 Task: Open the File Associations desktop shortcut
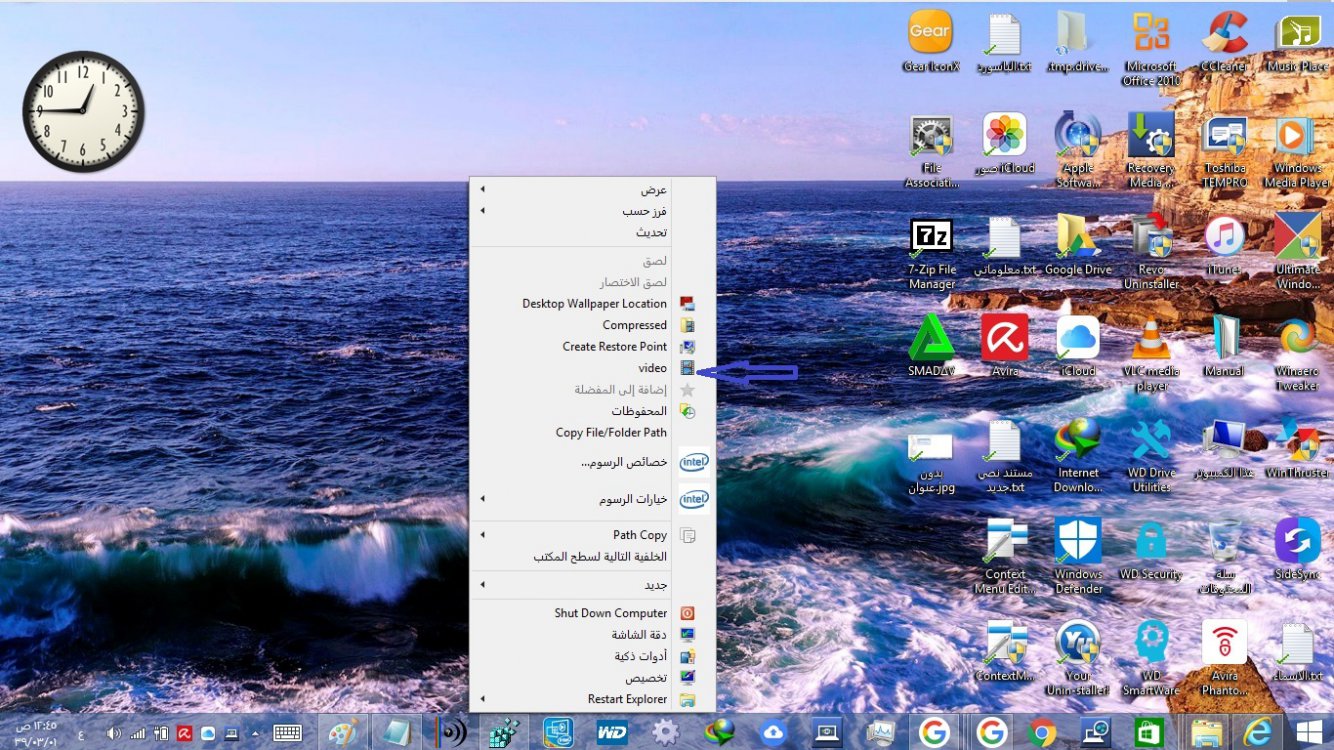(931, 151)
